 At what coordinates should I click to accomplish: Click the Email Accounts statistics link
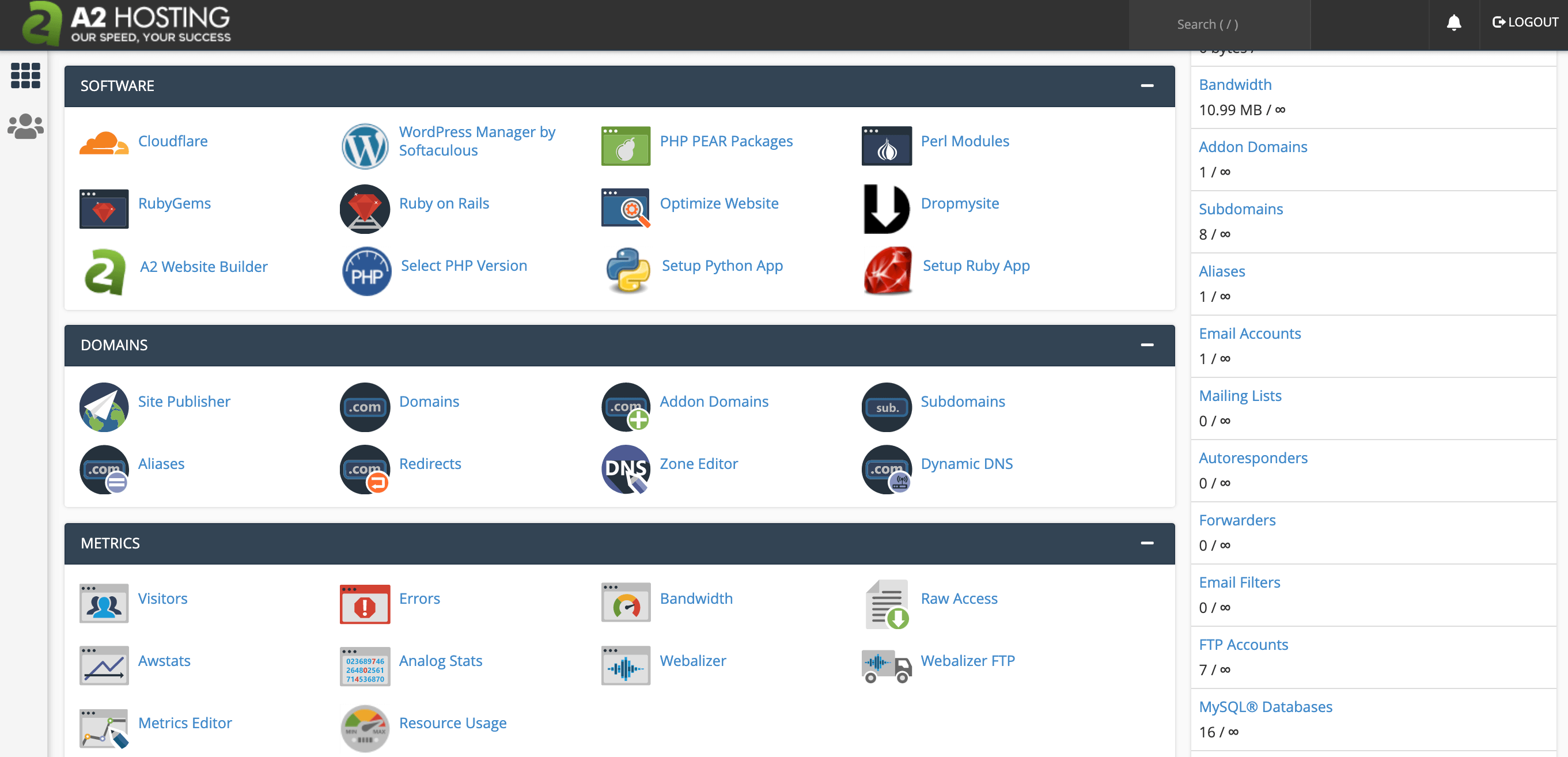(1249, 334)
